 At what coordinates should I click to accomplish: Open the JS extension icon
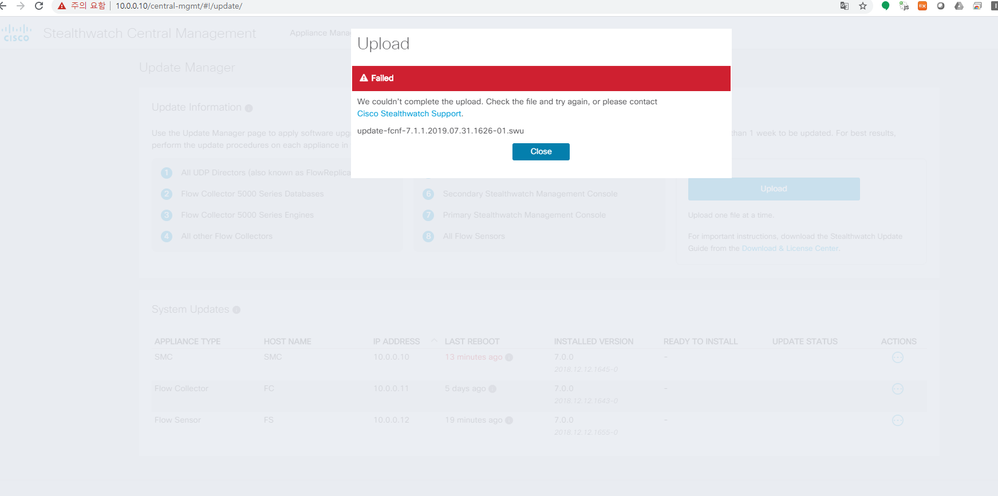pyautogui.click(x=904, y=6)
